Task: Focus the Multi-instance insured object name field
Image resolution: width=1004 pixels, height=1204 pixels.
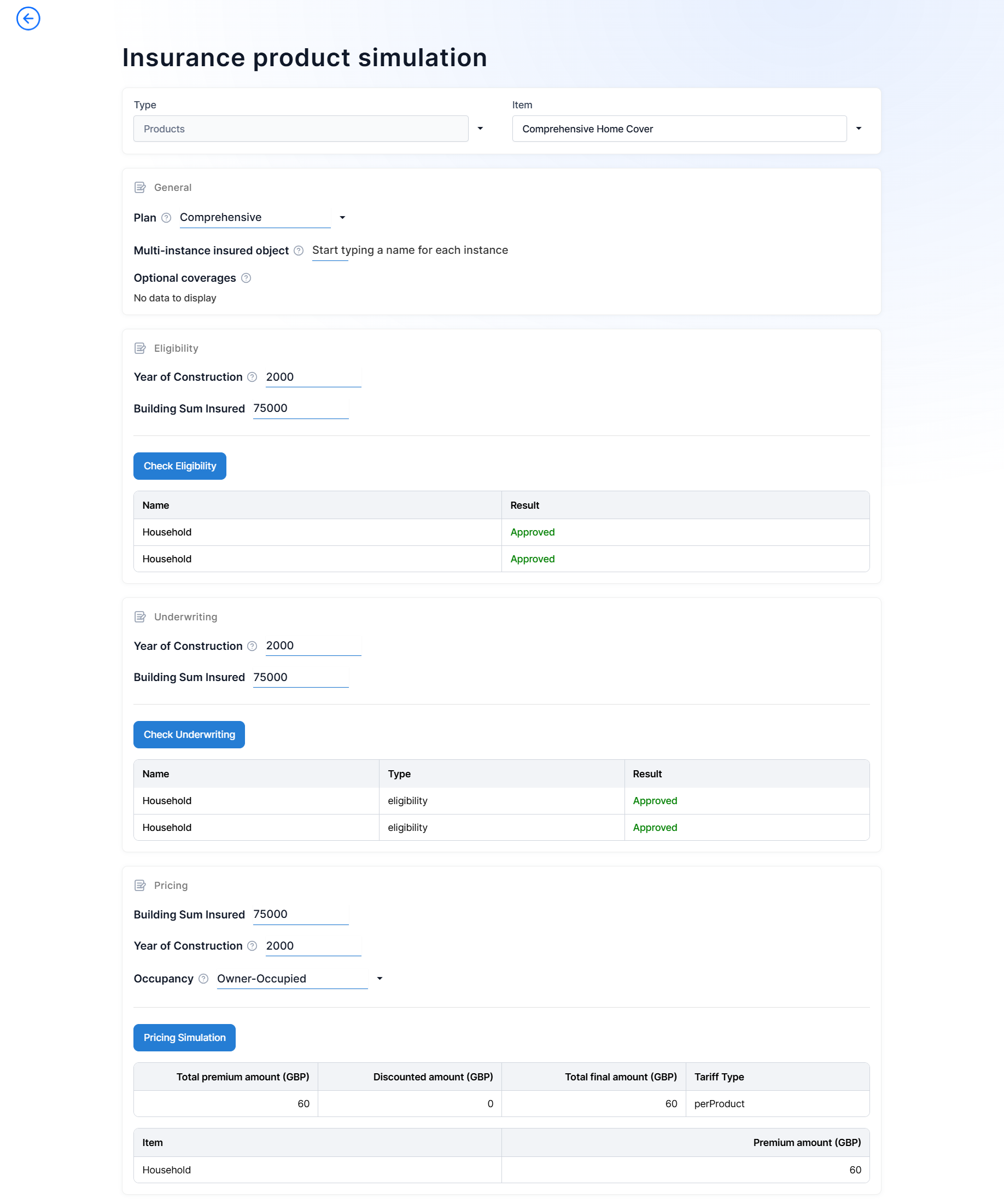Action: [x=410, y=251]
